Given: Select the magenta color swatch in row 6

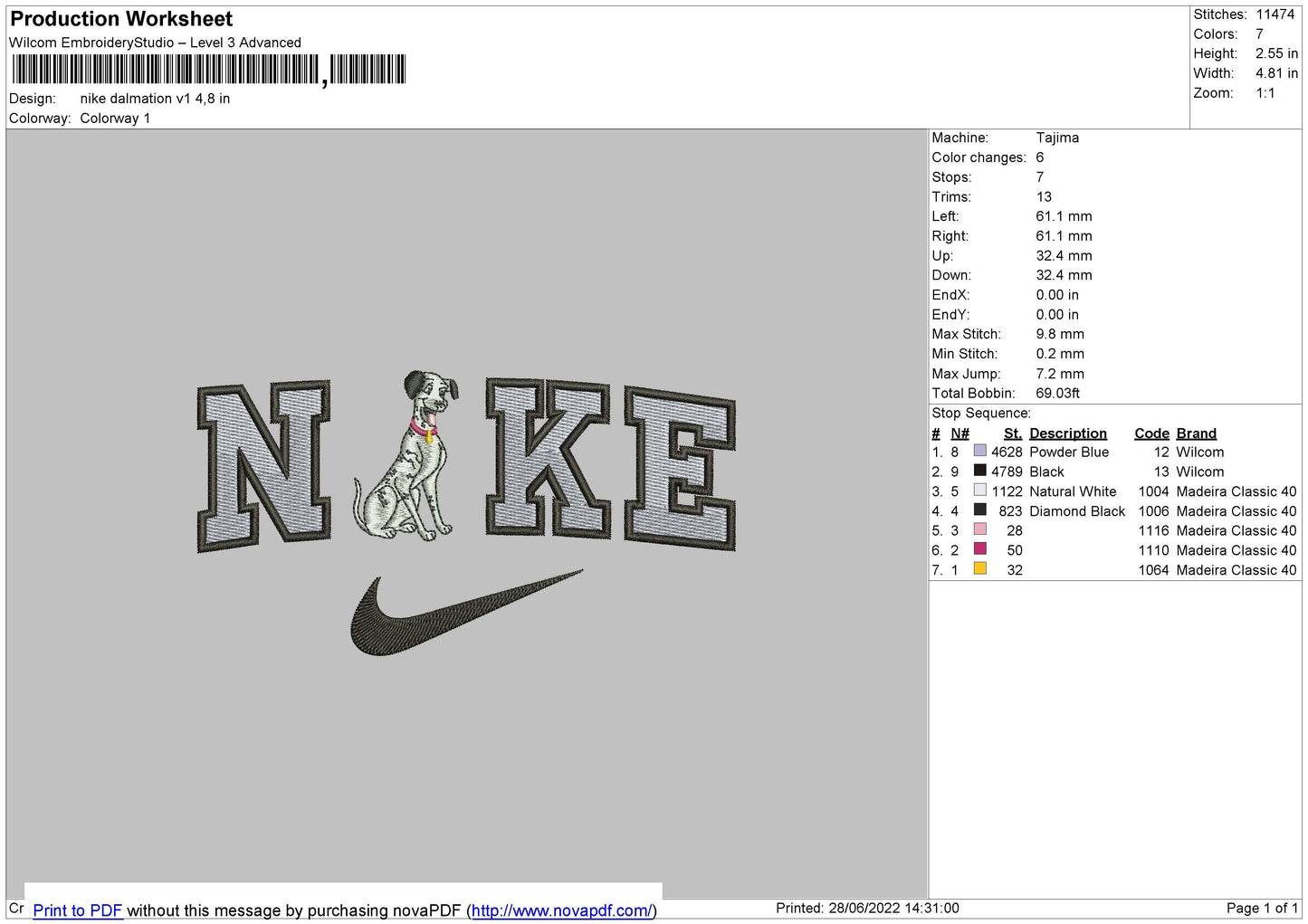Looking at the screenshot, I should point(979,549).
